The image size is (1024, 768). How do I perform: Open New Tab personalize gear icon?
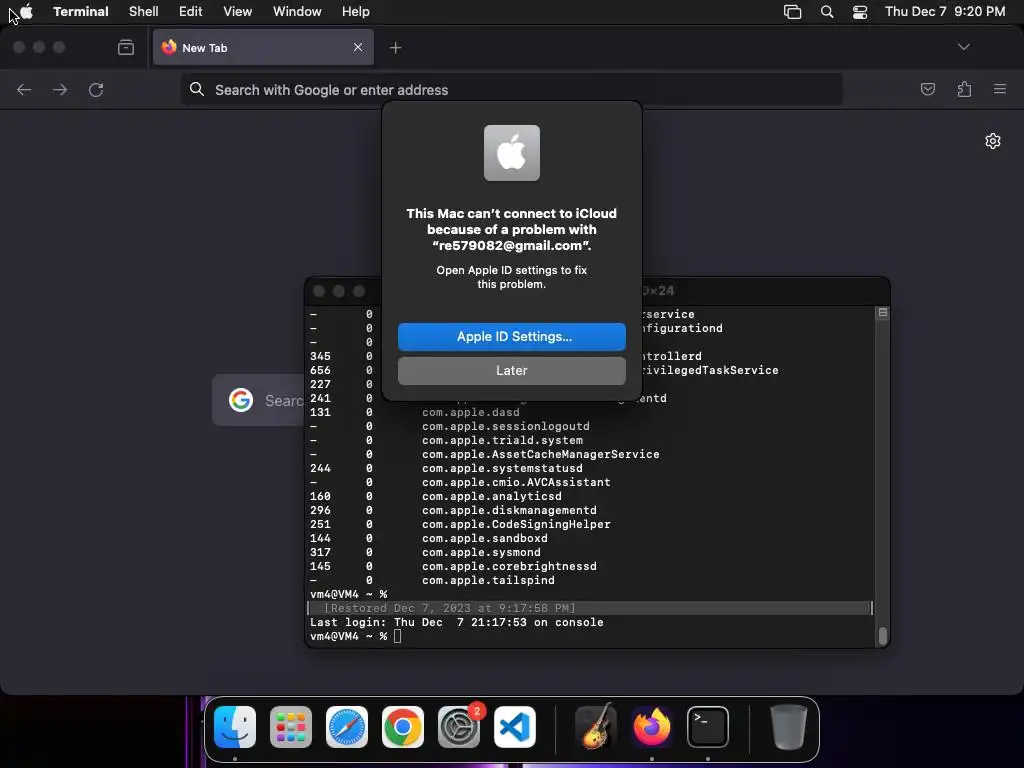[x=993, y=141]
